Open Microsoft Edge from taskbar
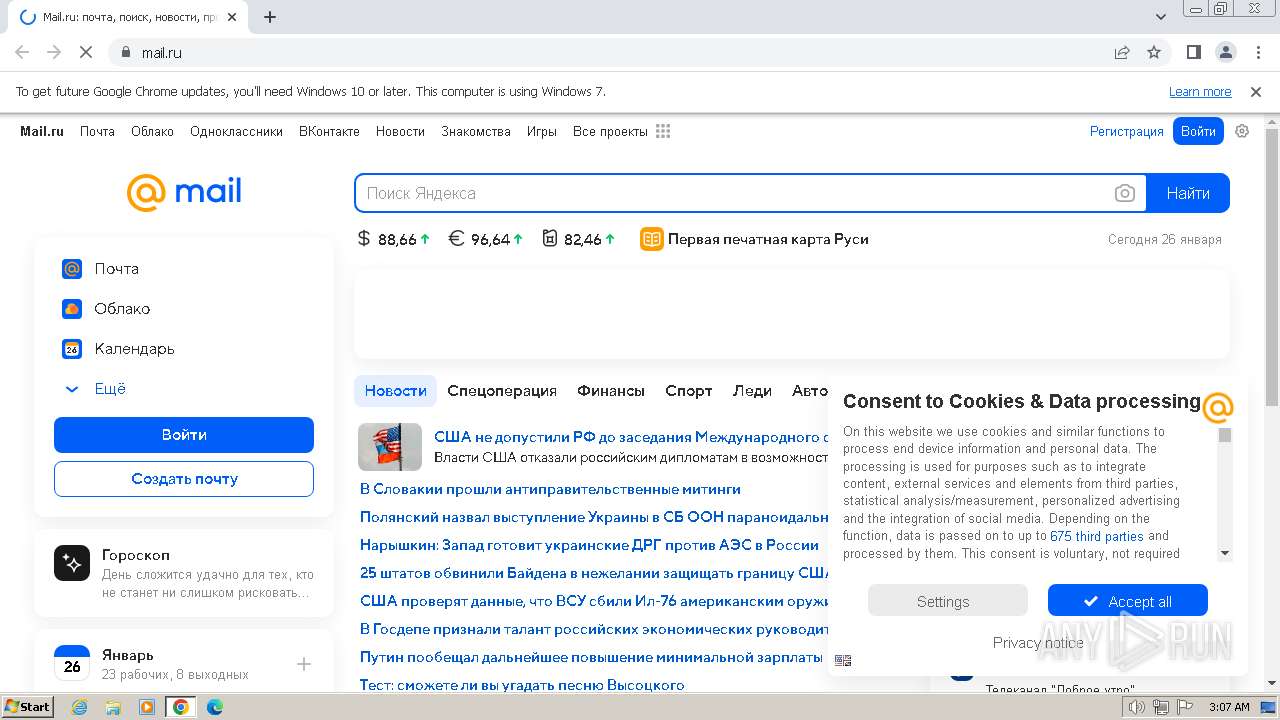Screen dimensions: 1280x720 pos(214,707)
